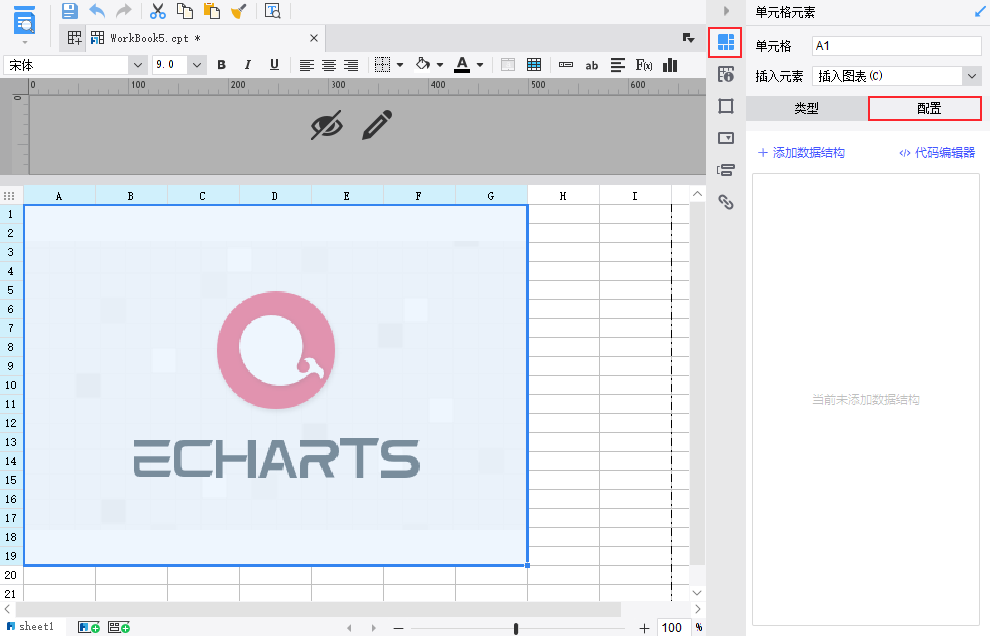This screenshot has width=990, height=636.
Task: Toggle bold formatting
Action: point(222,65)
